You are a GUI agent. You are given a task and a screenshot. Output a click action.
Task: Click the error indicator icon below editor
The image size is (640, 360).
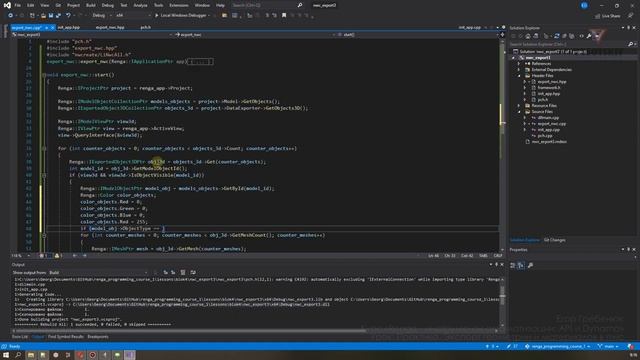pos(42,256)
